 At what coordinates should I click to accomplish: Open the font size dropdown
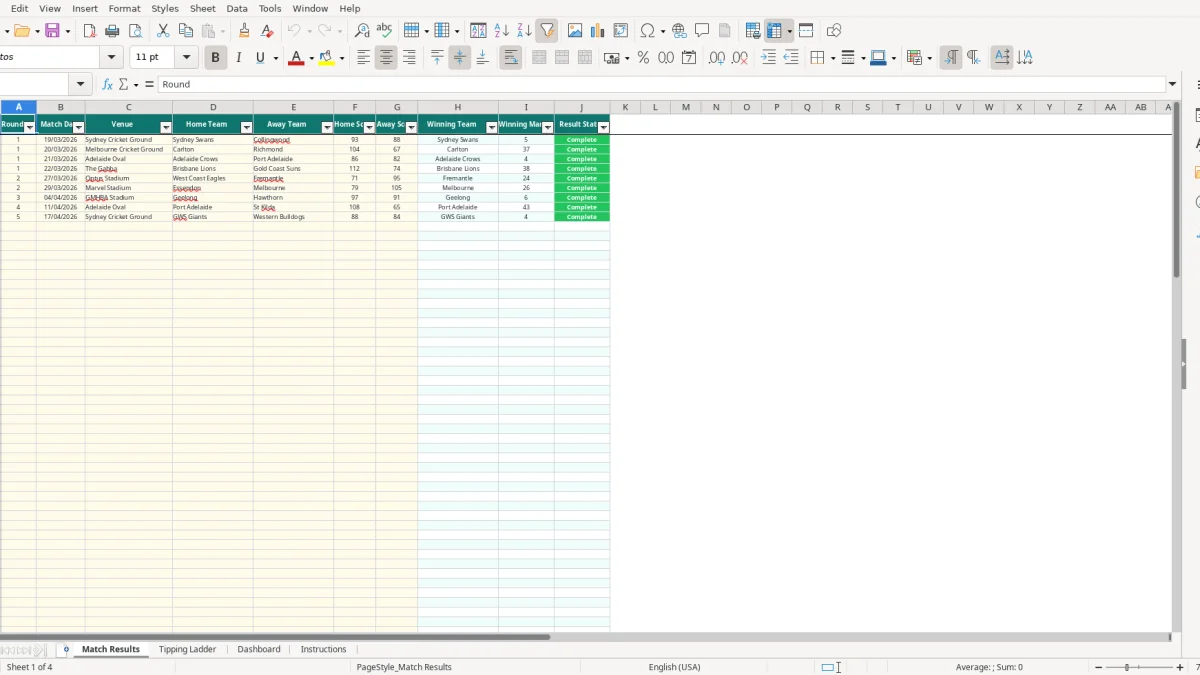tap(186, 58)
